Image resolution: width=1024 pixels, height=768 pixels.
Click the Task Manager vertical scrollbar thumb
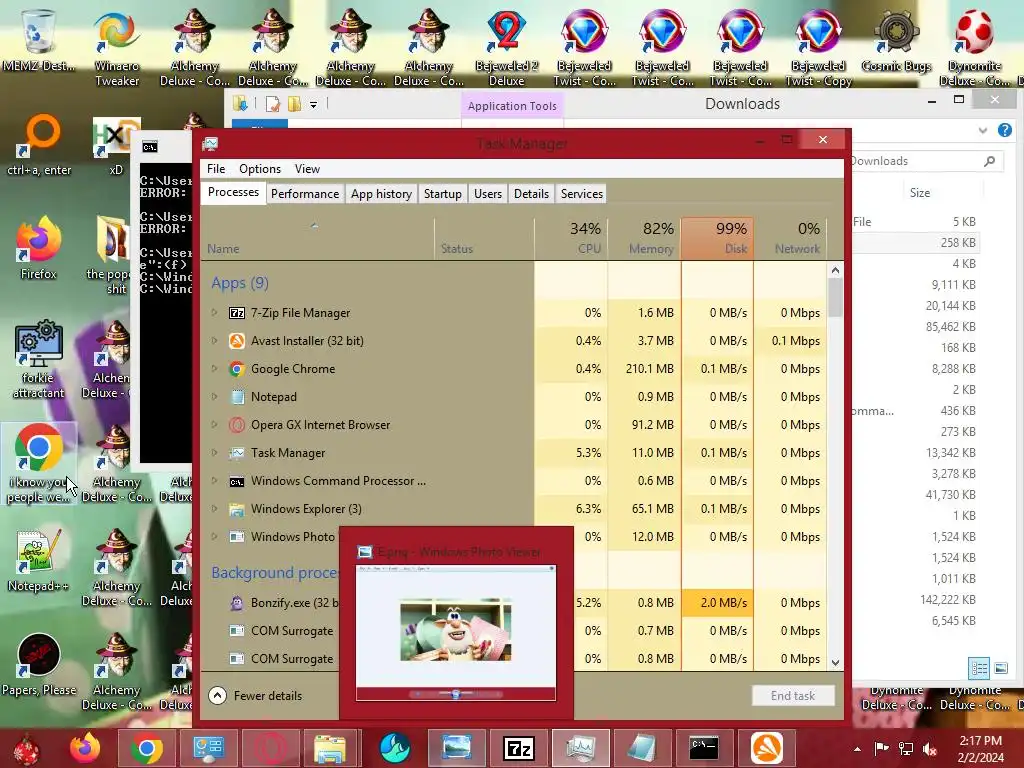click(835, 298)
